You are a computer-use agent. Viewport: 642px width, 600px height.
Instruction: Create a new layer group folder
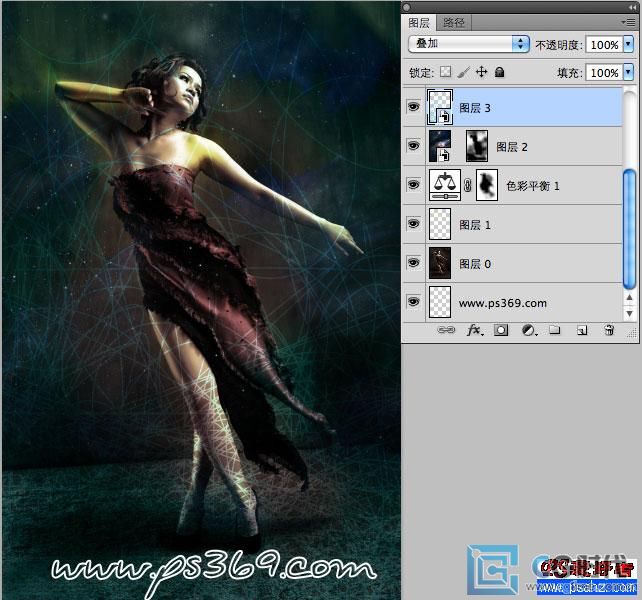[x=554, y=330]
